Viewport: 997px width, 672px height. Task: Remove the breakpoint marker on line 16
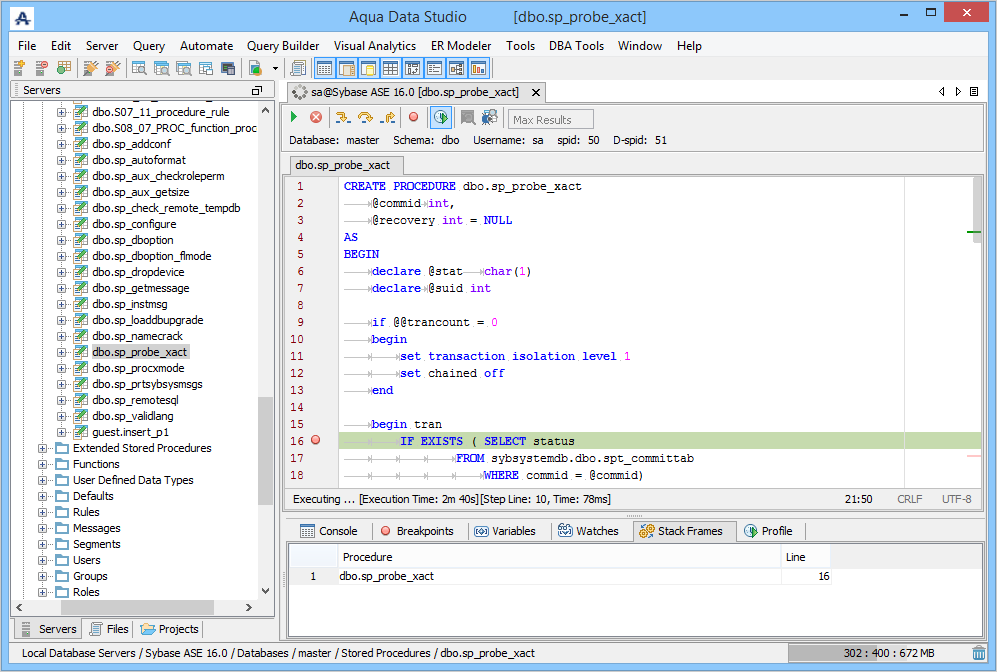pyautogui.click(x=316, y=441)
